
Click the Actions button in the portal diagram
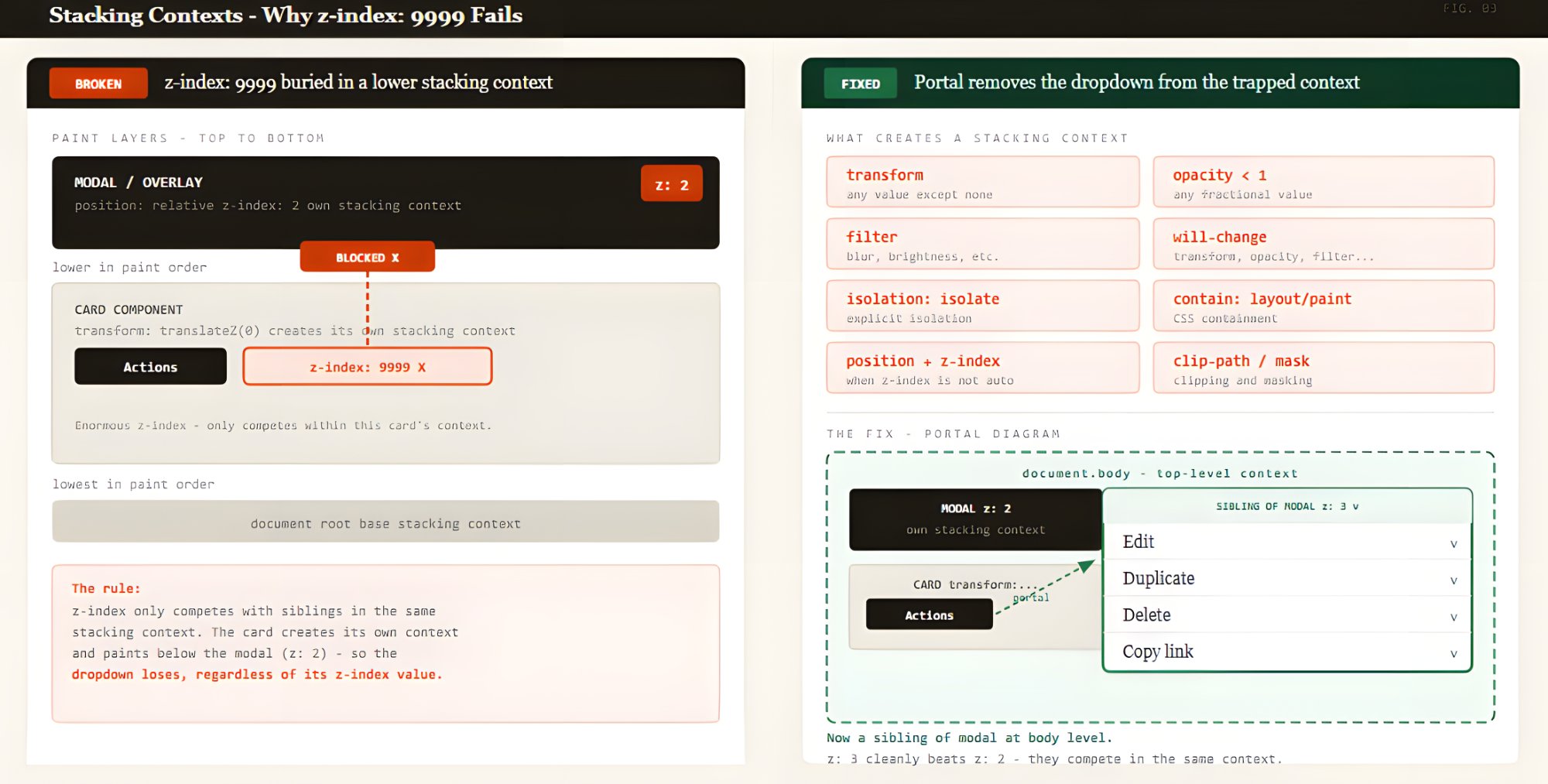[929, 615]
